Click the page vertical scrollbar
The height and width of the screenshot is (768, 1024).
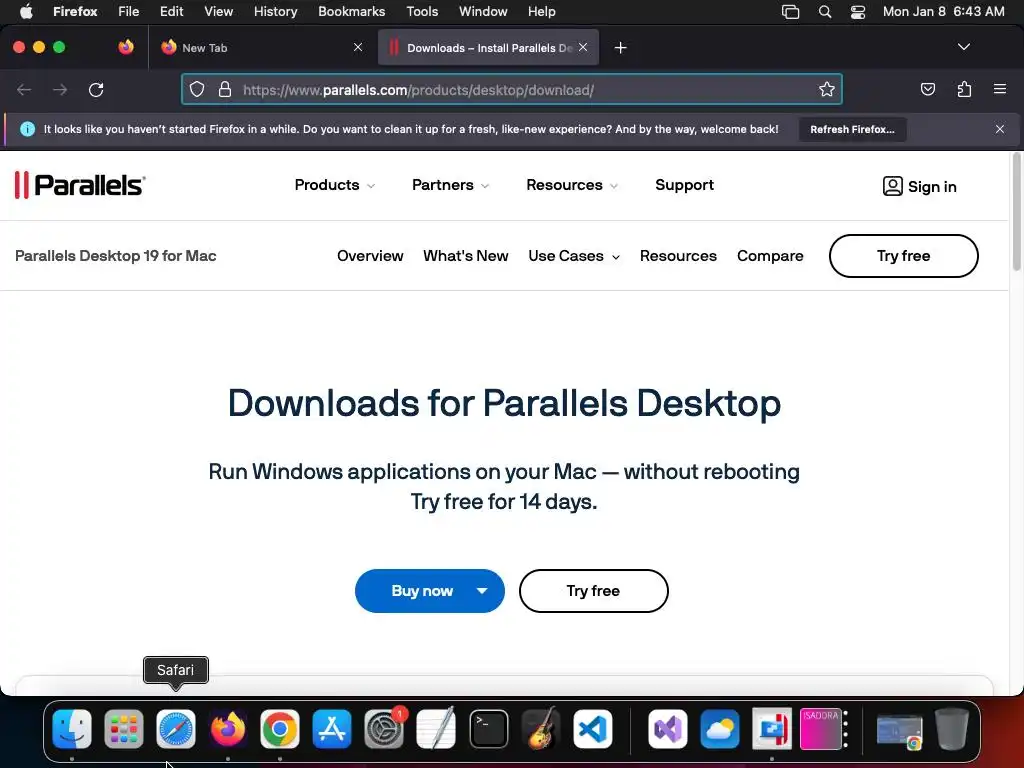click(x=1016, y=212)
